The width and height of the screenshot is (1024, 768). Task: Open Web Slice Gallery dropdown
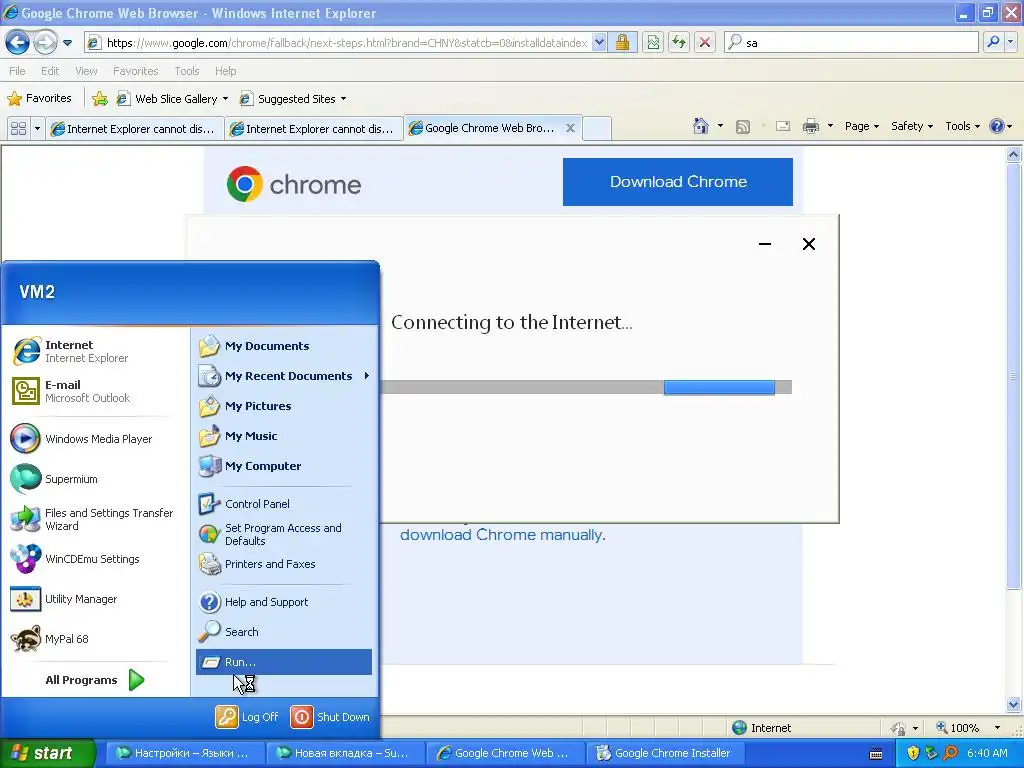tap(172, 99)
